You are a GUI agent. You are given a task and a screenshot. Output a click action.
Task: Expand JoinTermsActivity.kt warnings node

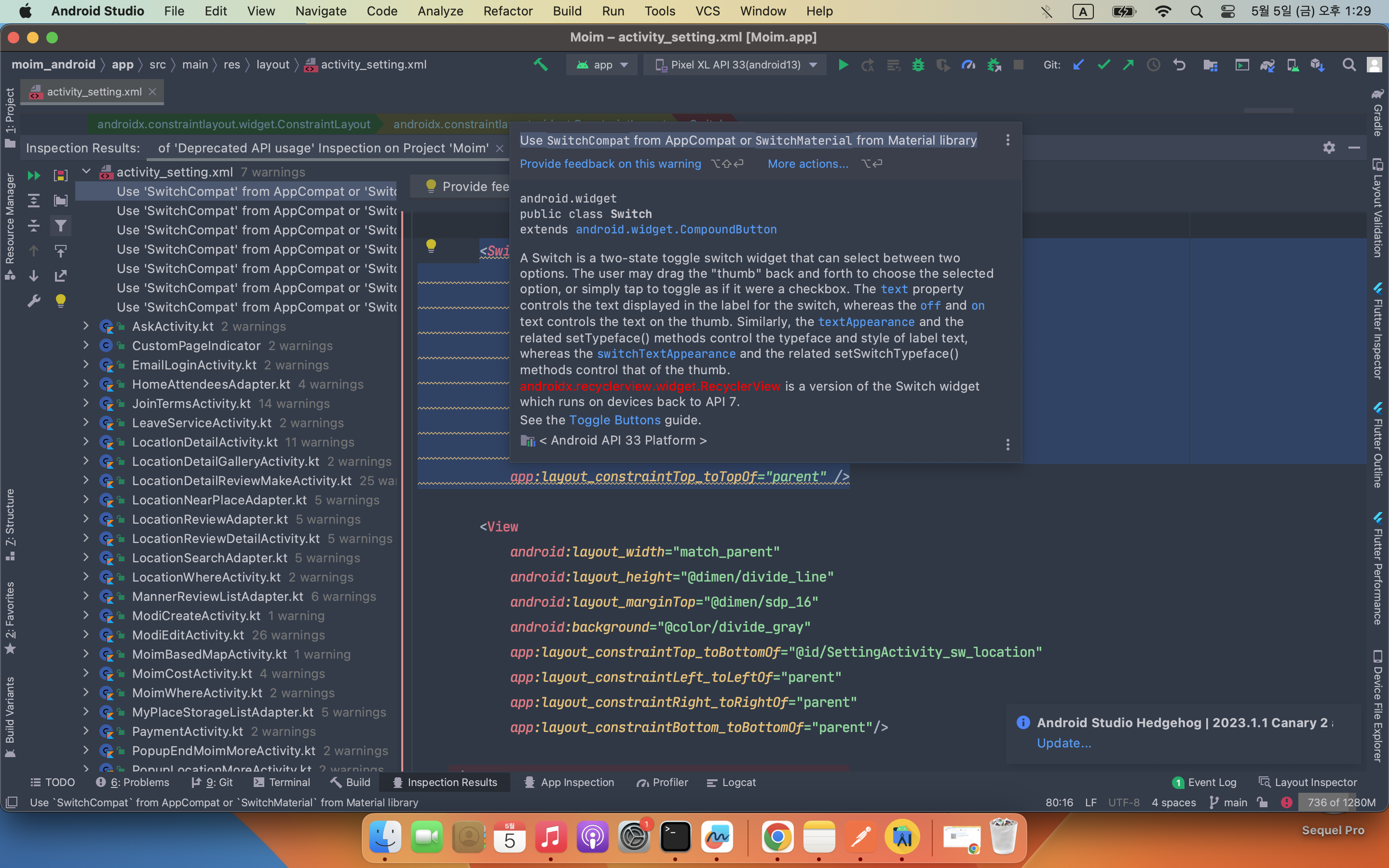pos(86,404)
